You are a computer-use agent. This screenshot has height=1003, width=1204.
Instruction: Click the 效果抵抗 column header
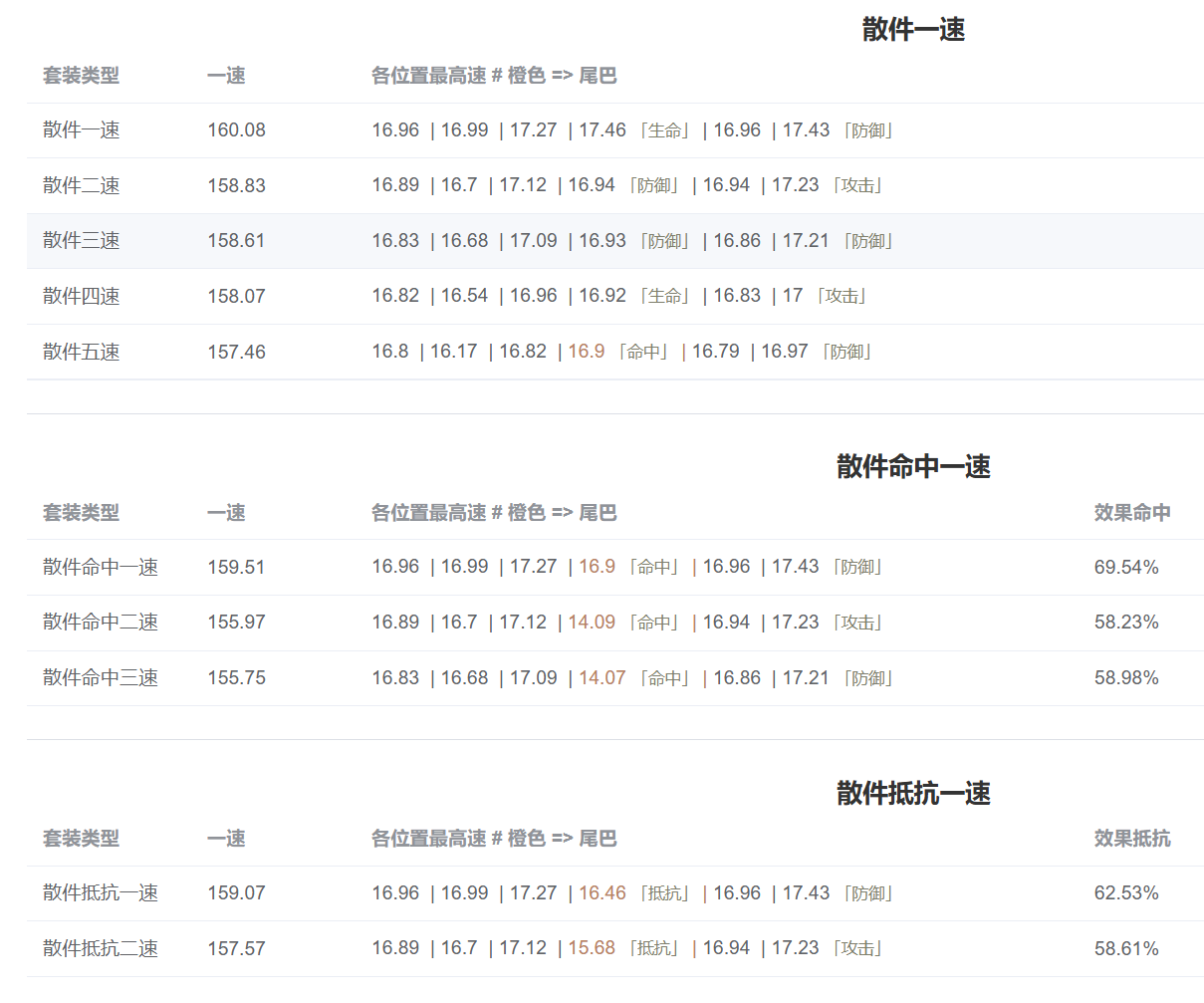click(1132, 839)
